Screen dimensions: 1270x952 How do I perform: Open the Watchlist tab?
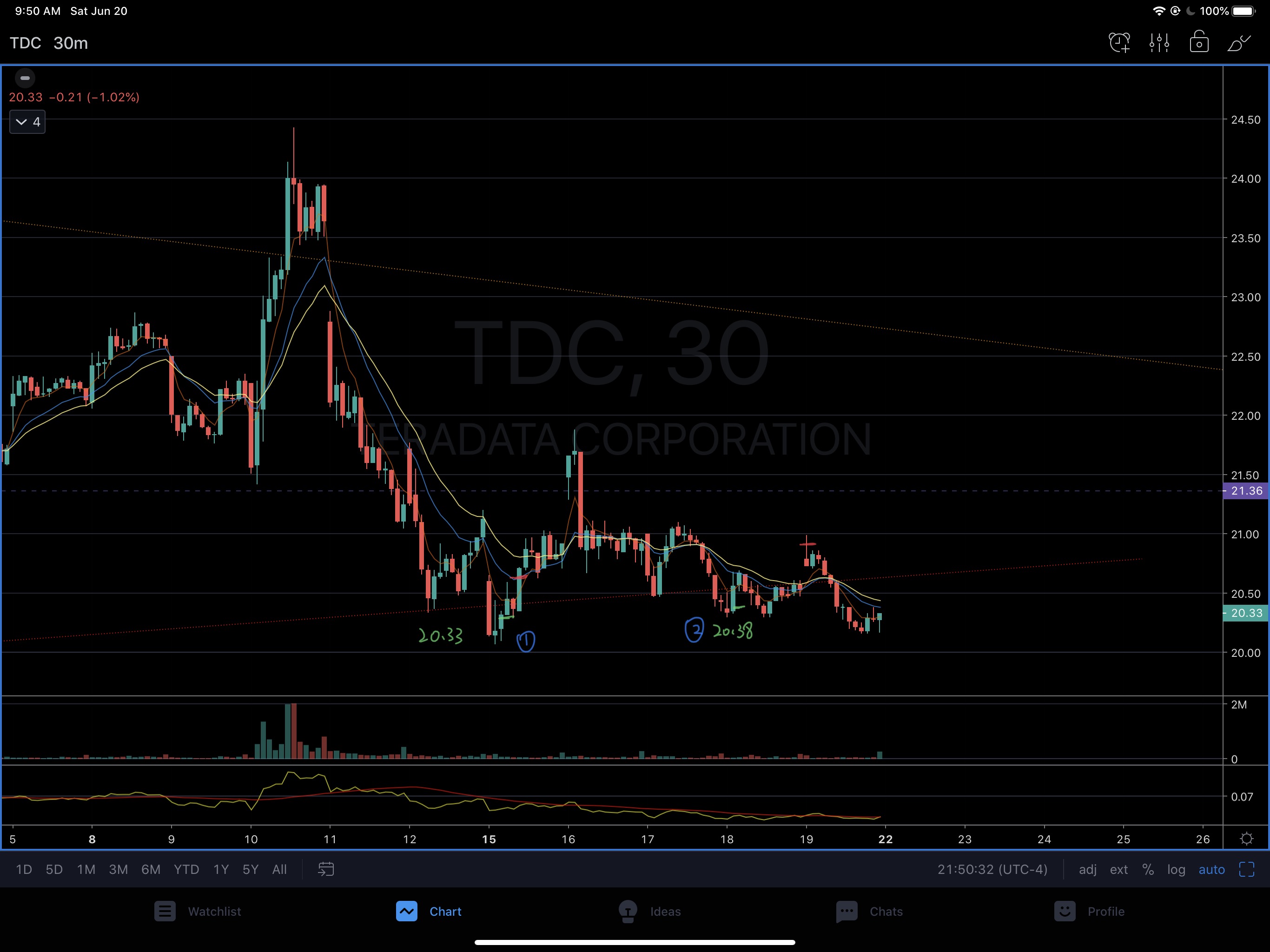(x=214, y=911)
